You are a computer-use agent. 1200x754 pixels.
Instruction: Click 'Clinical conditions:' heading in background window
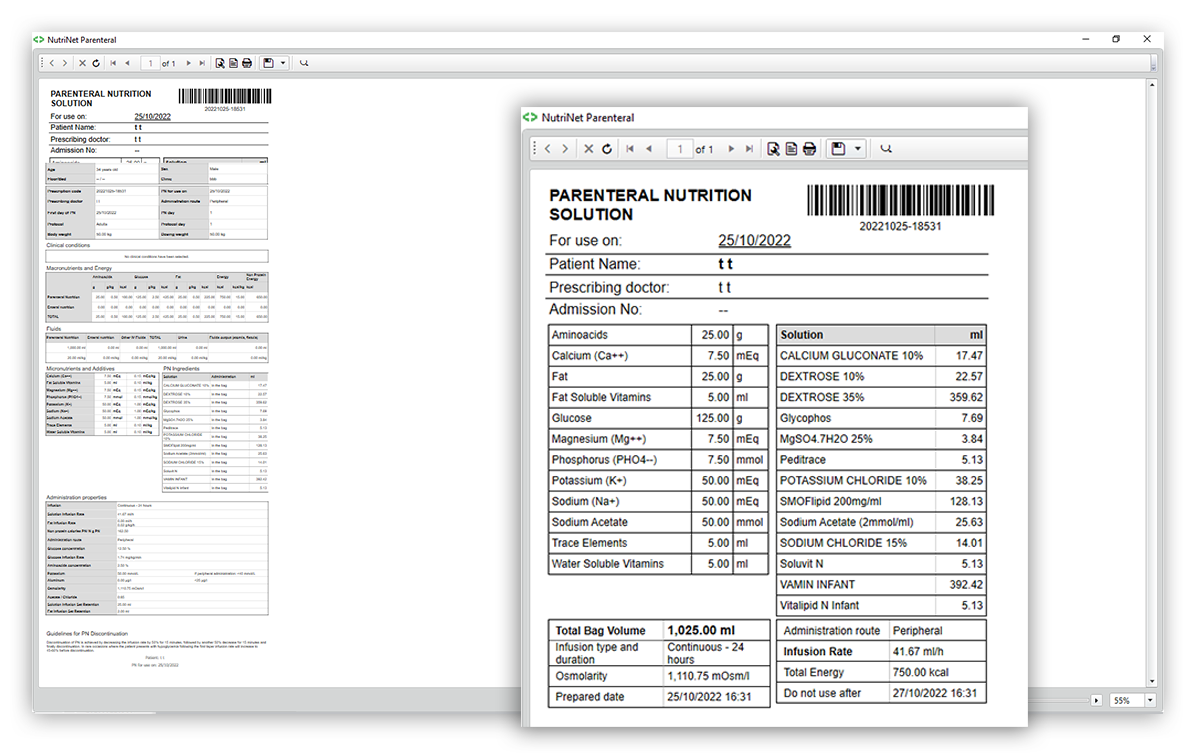(x=68, y=245)
